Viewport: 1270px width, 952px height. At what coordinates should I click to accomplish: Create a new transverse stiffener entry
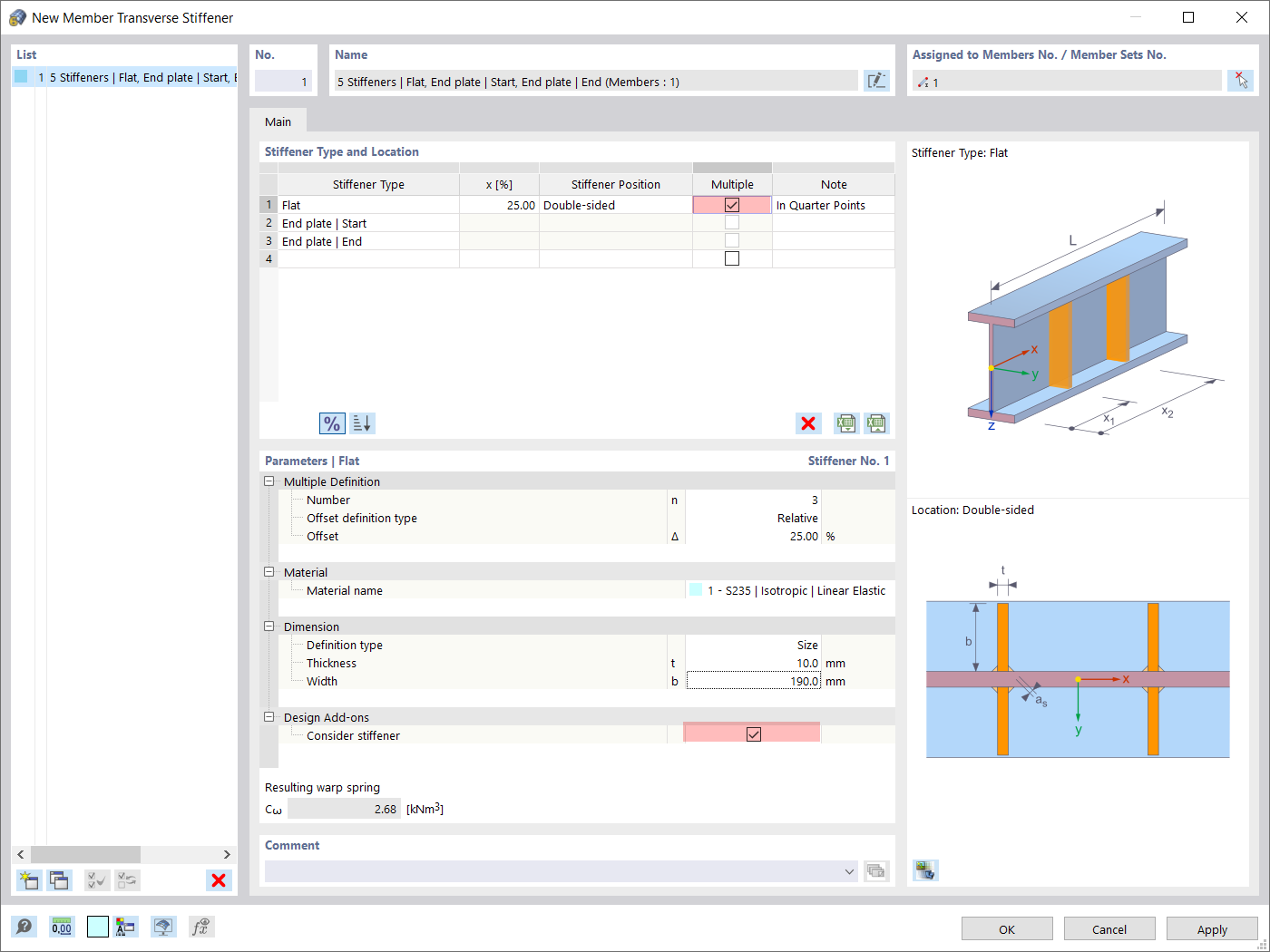click(28, 880)
